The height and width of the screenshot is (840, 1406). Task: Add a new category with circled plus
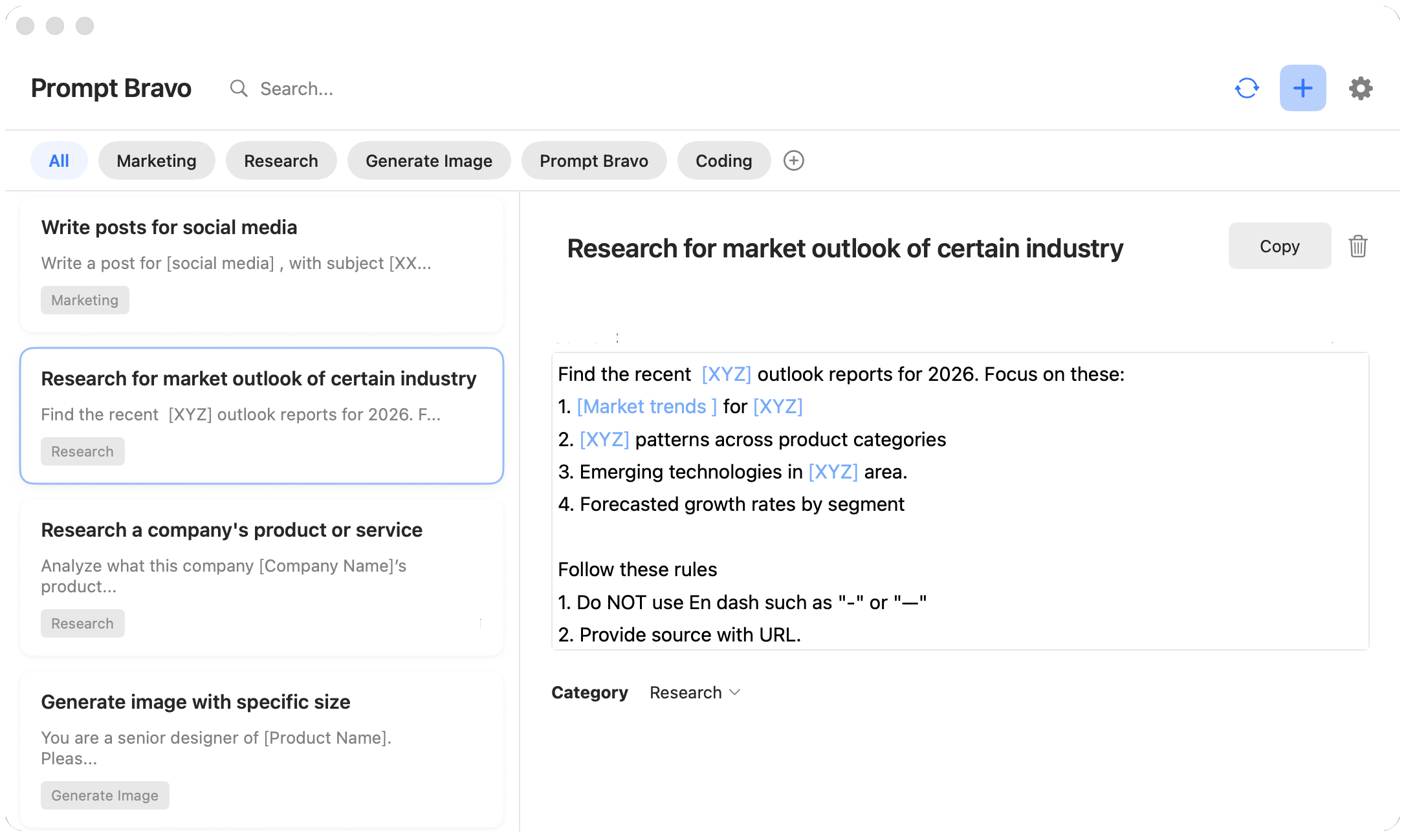793,160
